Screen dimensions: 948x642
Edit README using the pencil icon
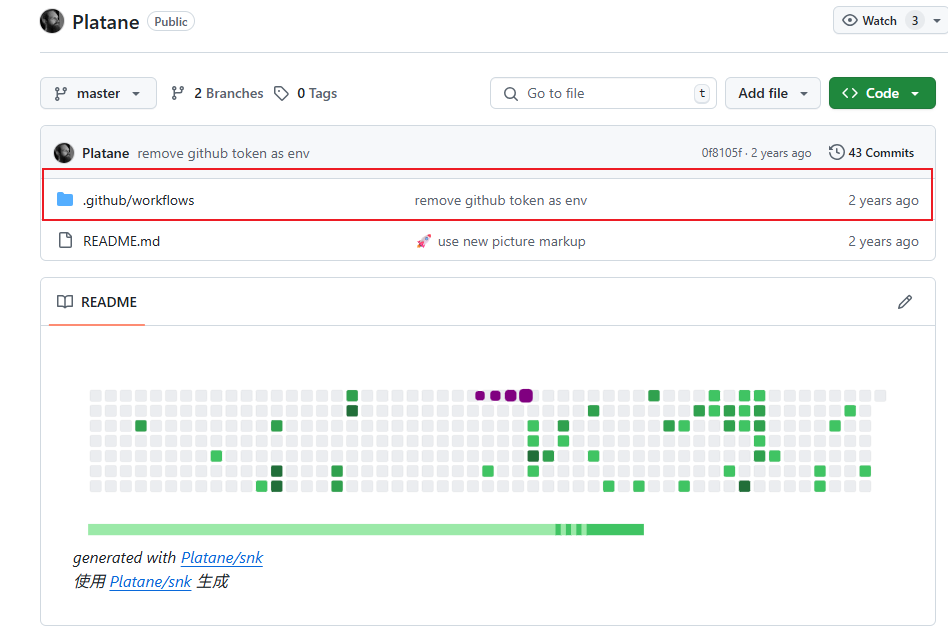904,302
